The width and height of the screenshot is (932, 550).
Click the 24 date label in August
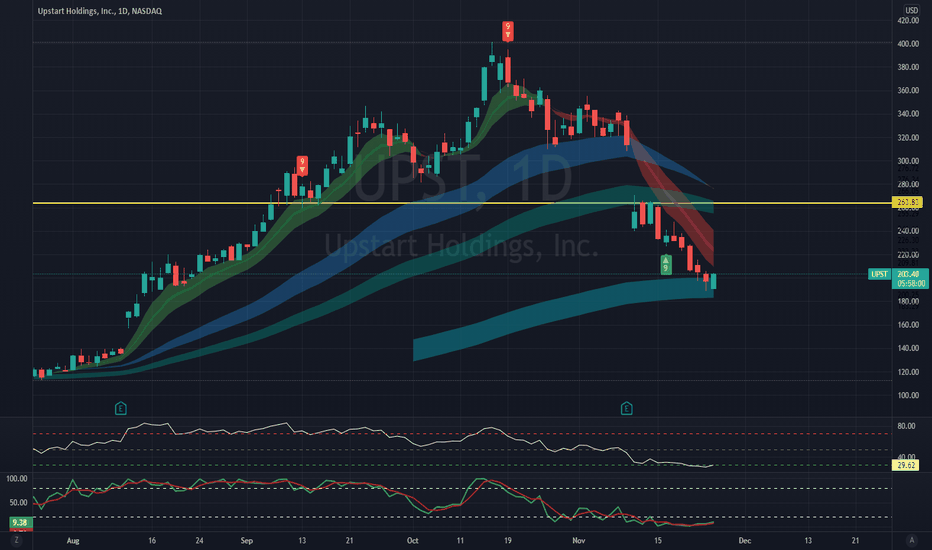pyautogui.click(x=199, y=540)
